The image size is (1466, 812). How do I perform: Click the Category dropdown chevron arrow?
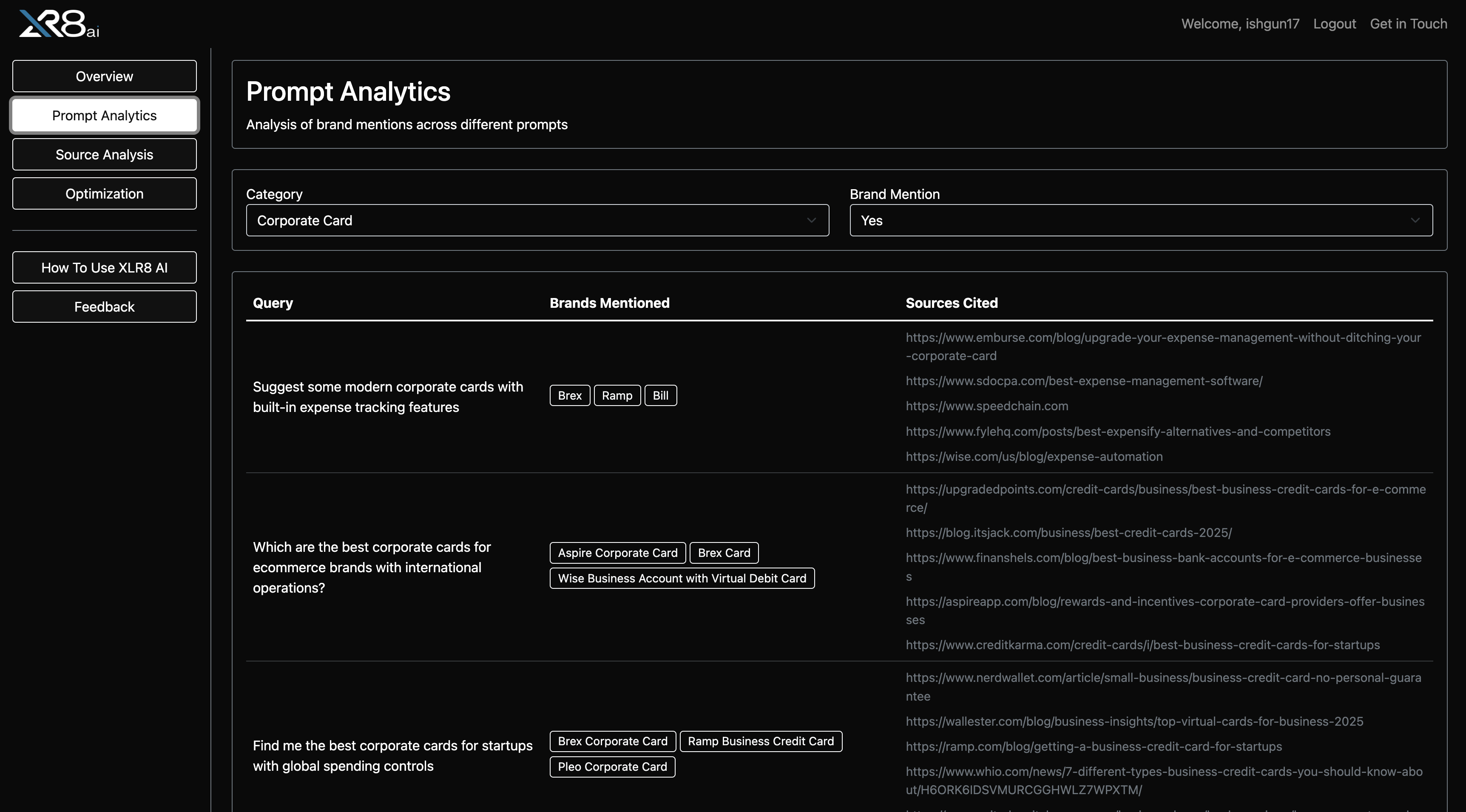pos(812,220)
